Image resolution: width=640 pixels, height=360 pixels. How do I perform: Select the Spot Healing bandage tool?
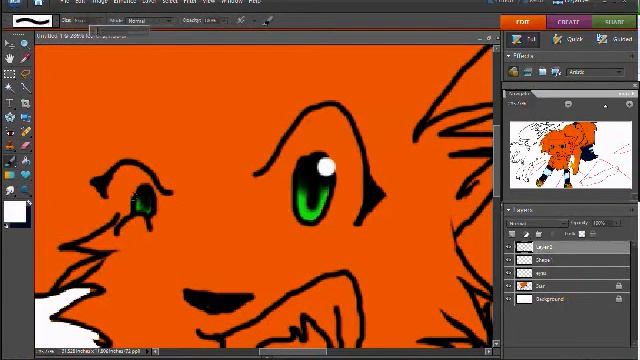coord(25,132)
